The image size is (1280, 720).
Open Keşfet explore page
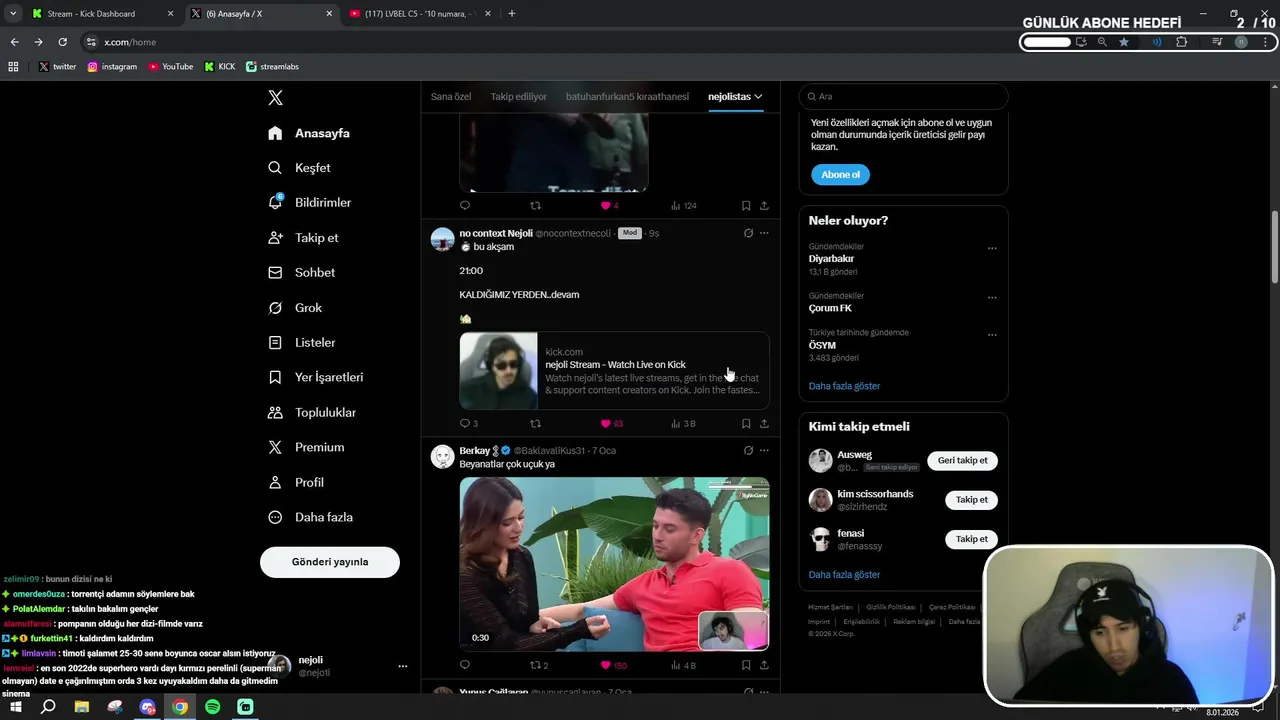[x=299, y=168]
